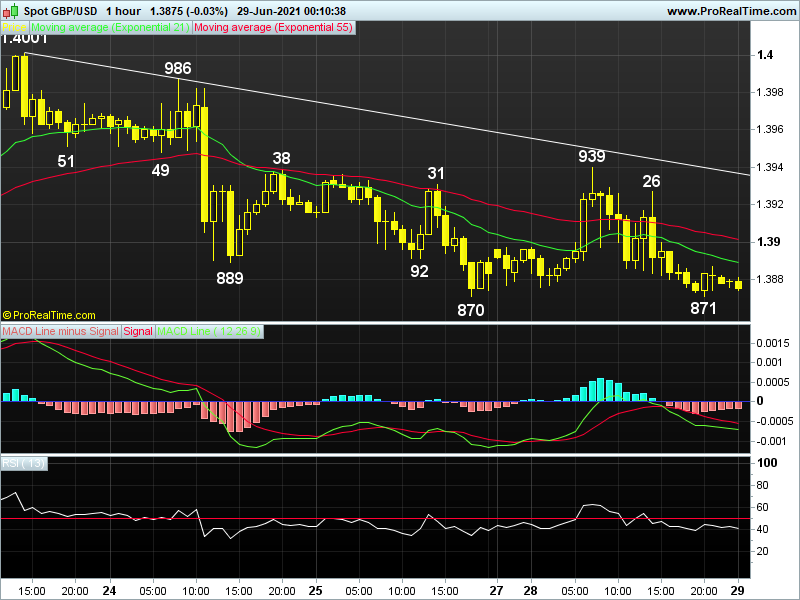Viewport: 800px width, 600px height.
Task: Click the www.ProRealTime.com link
Action: [x=731, y=11]
